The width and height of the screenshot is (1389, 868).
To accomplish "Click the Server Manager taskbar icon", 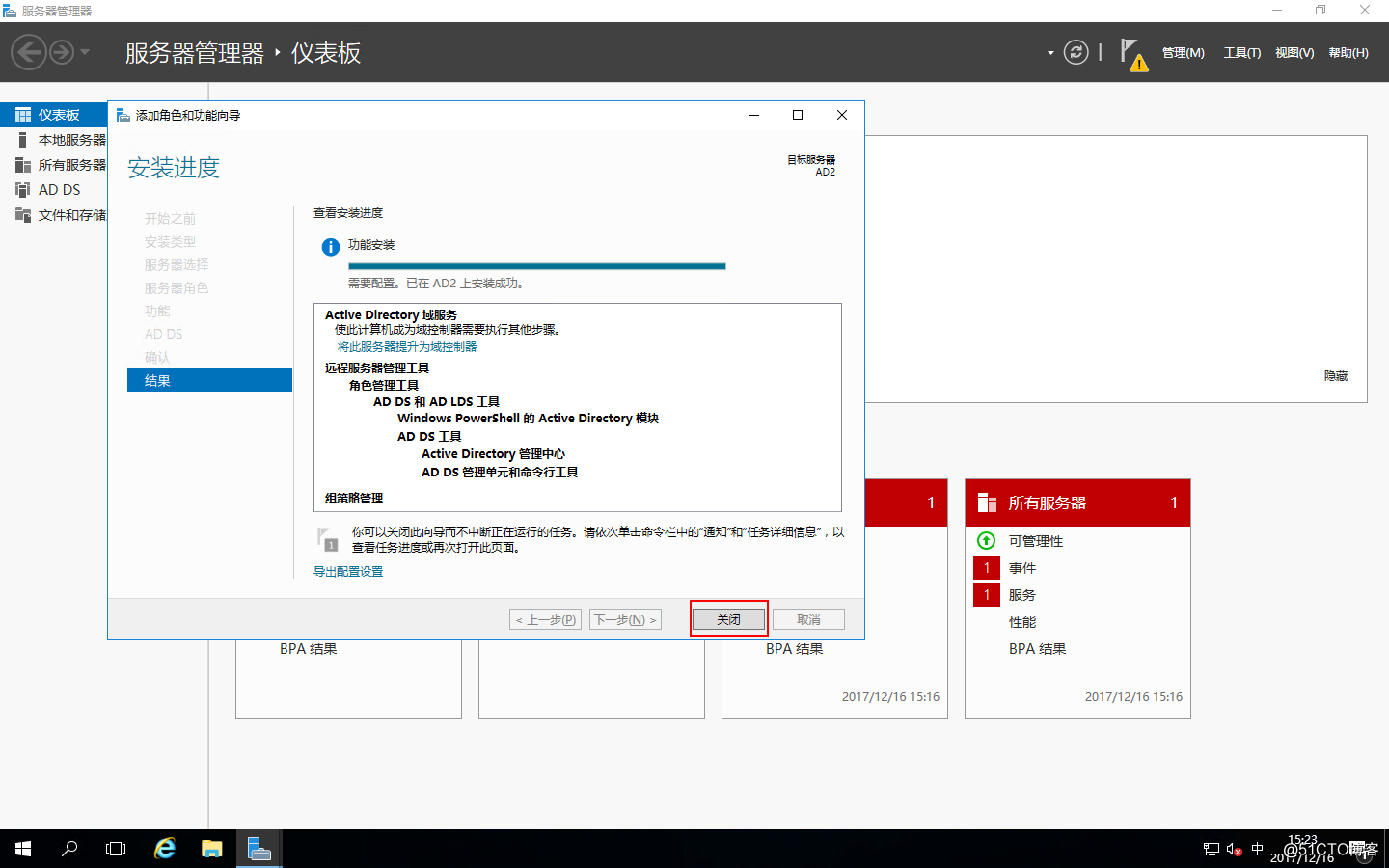I will 259,849.
